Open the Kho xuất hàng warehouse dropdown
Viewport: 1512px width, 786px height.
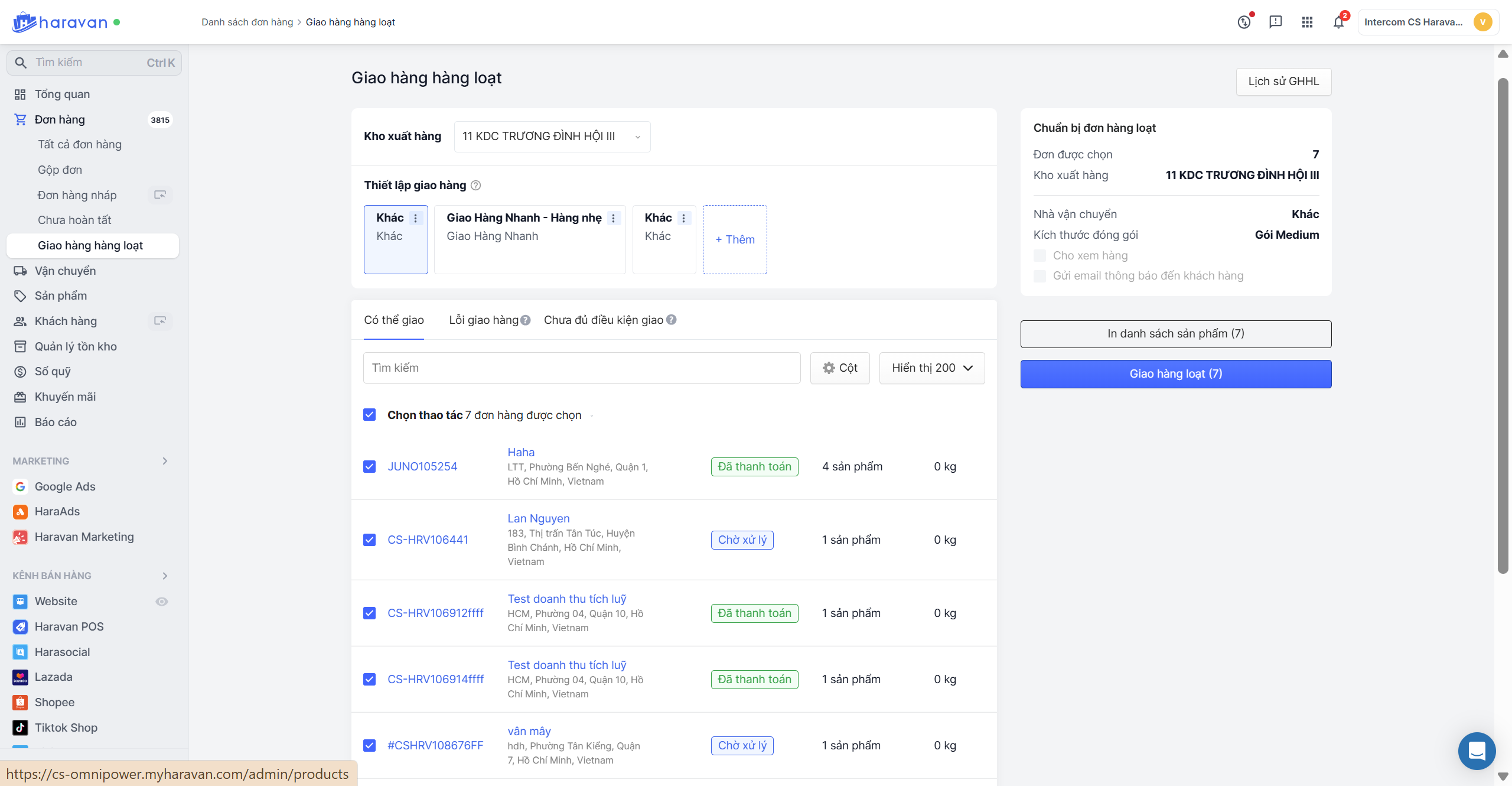click(x=552, y=137)
